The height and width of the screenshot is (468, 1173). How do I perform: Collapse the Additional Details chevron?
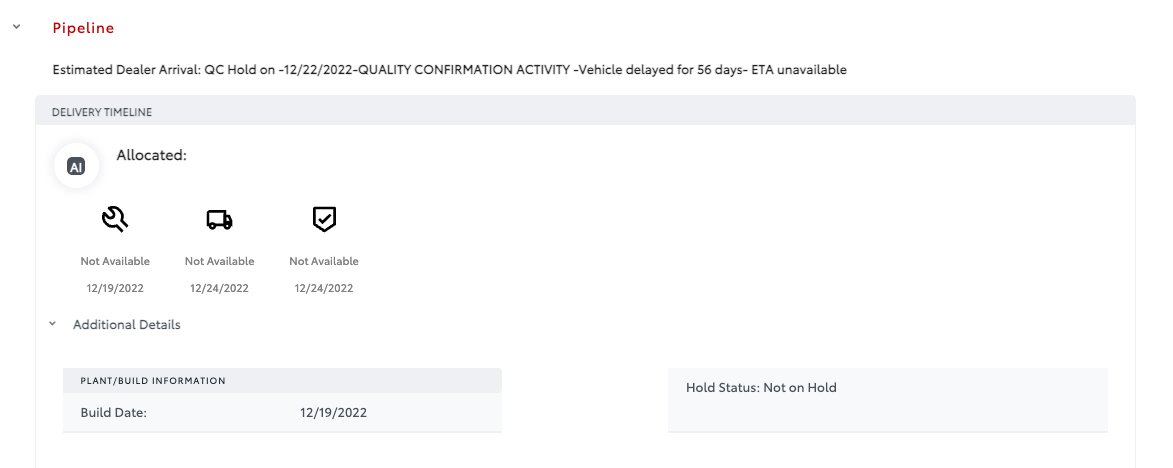(x=52, y=324)
